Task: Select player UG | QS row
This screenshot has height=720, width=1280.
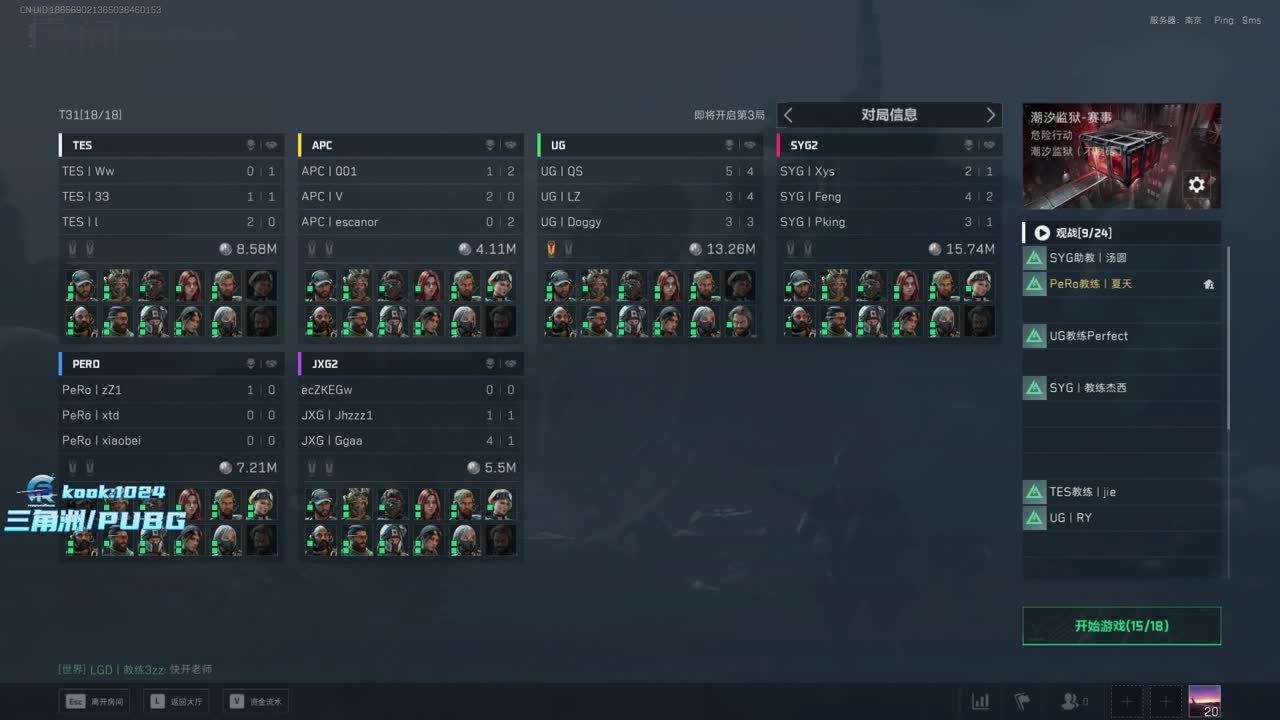Action: pos(650,171)
